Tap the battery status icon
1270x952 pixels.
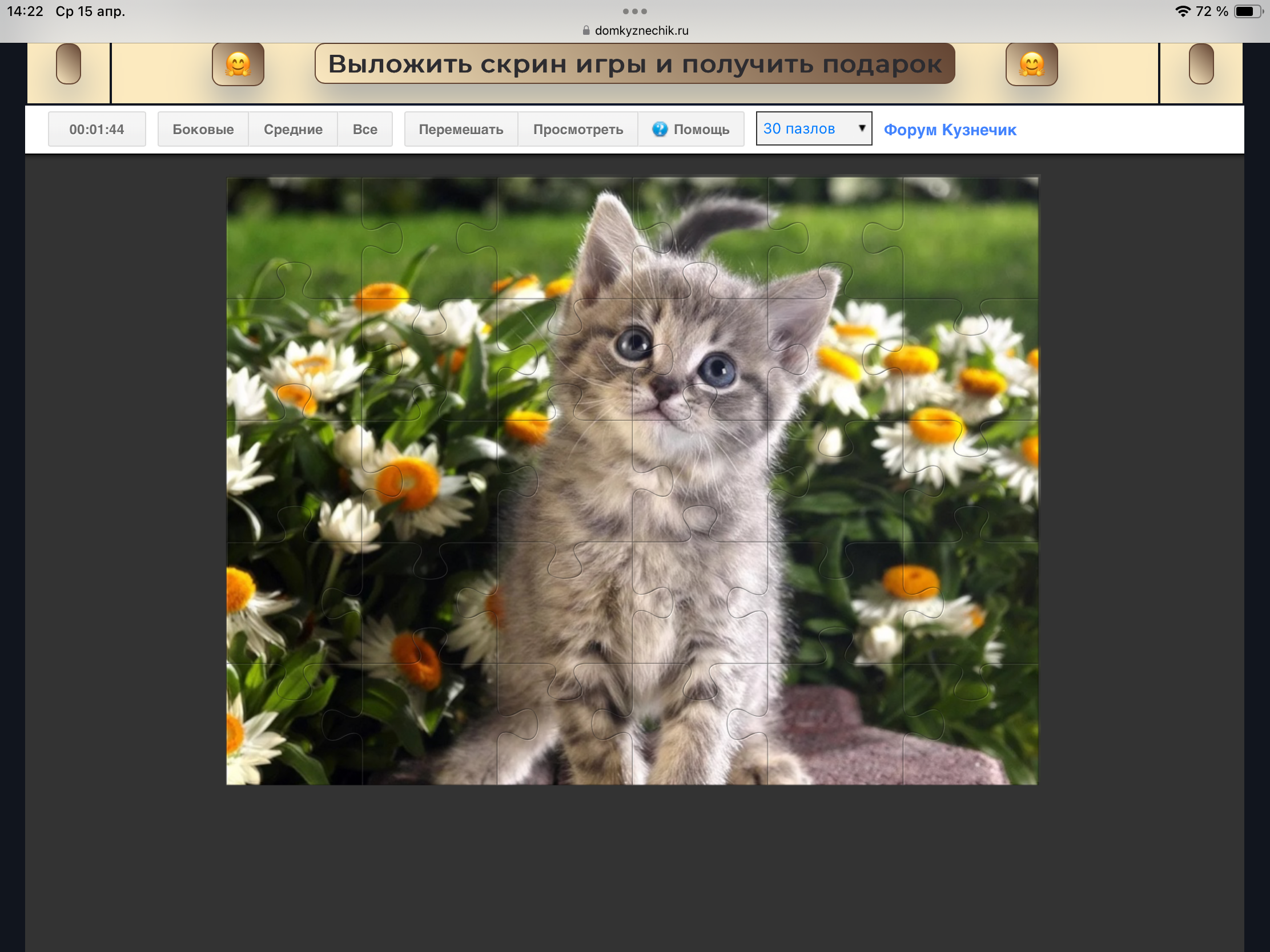point(1247,11)
